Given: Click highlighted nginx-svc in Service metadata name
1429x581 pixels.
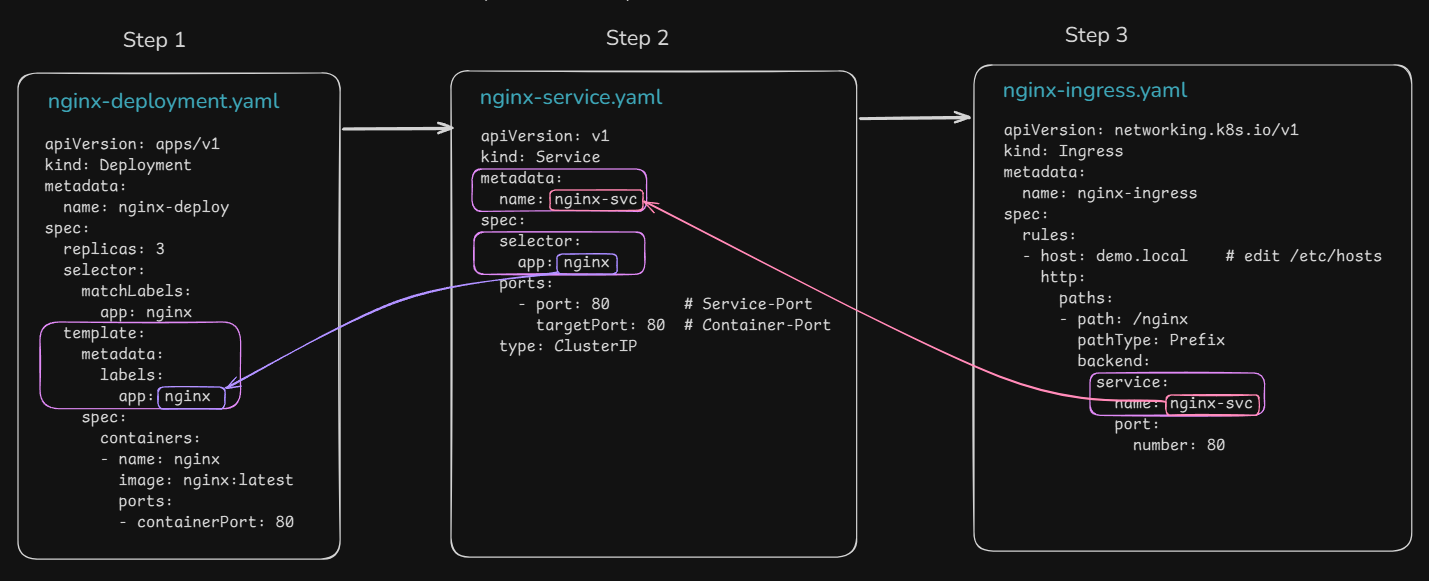Looking at the screenshot, I should (x=595, y=199).
